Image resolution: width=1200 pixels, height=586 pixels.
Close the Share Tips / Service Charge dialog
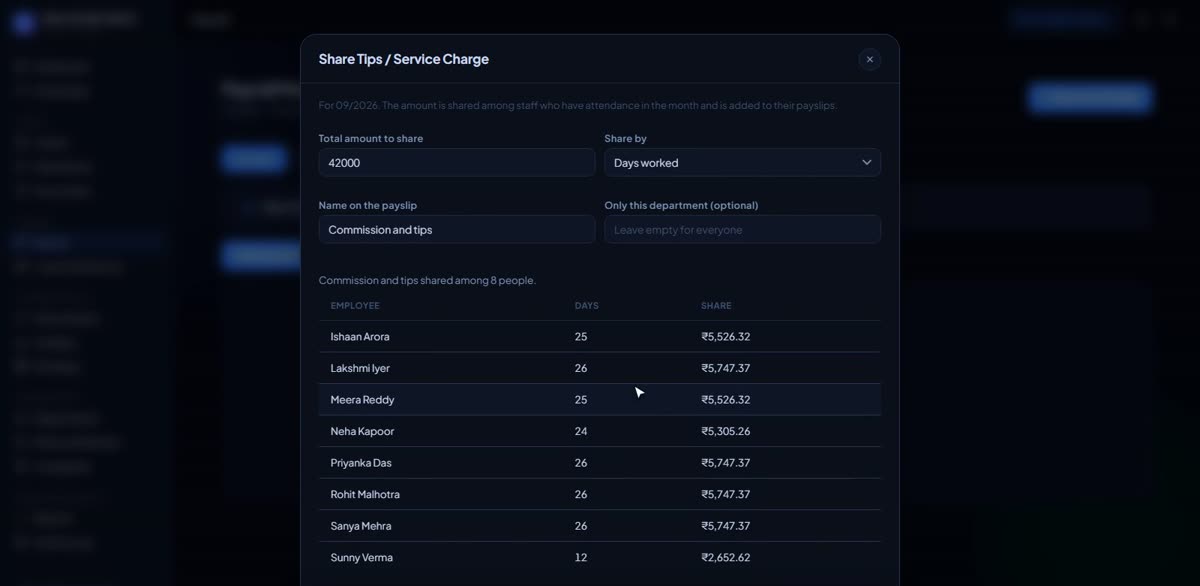pos(869,59)
